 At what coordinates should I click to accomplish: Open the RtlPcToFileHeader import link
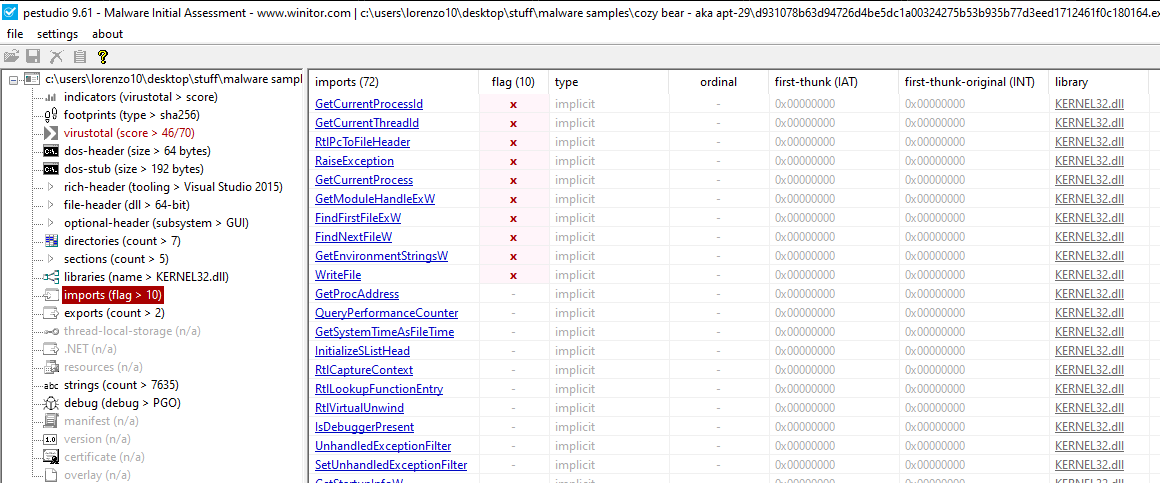click(362, 141)
